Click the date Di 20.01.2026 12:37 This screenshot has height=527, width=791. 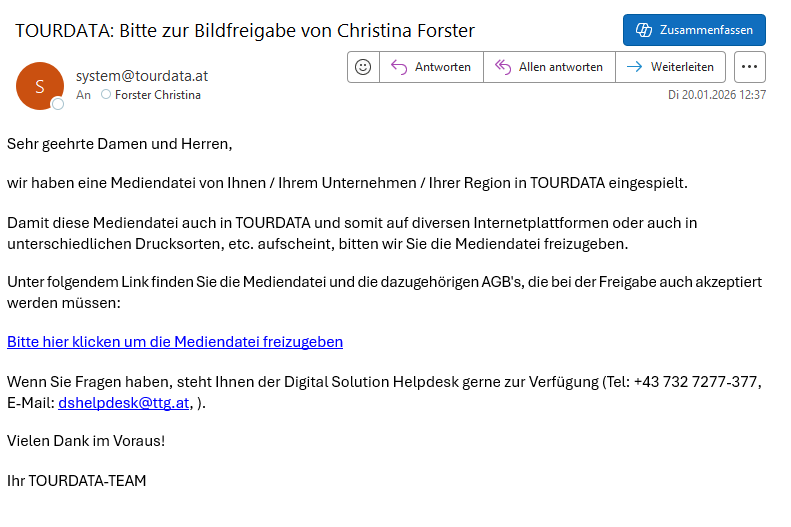(x=717, y=95)
